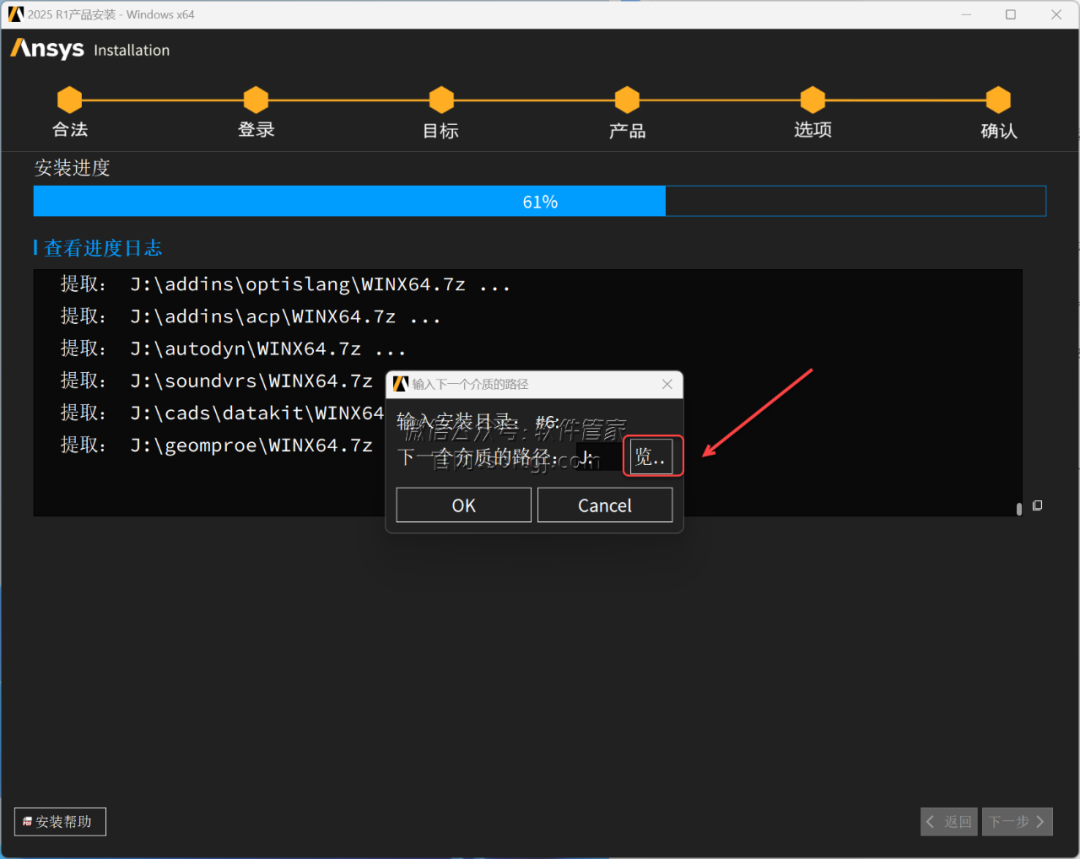Viewport: 1080px width, 859px height.
Task: Click log line starting J:\cads\datakit
Action: point(222,413)
